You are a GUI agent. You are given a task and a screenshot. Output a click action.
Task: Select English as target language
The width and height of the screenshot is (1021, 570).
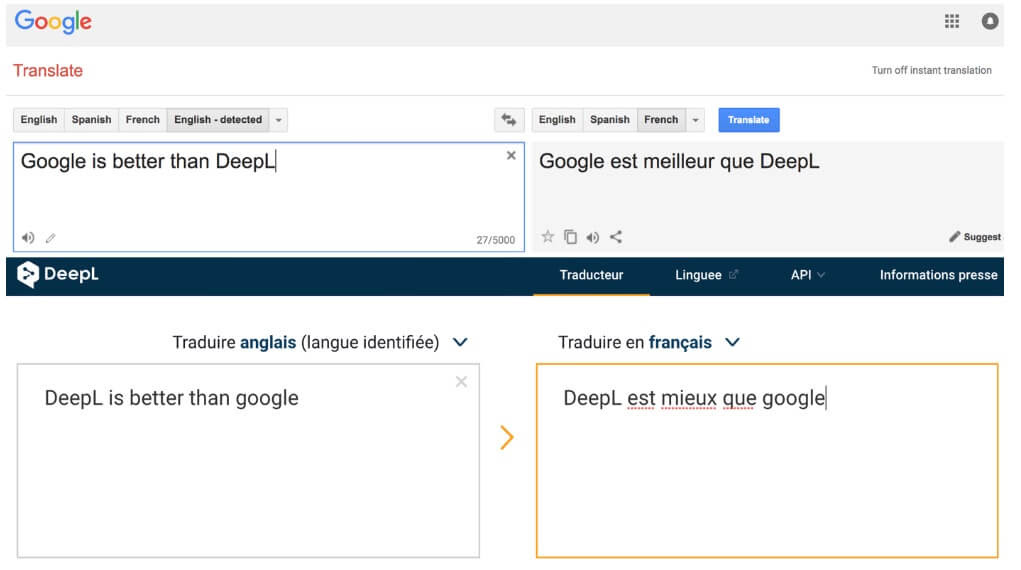[x=557, y=120]
